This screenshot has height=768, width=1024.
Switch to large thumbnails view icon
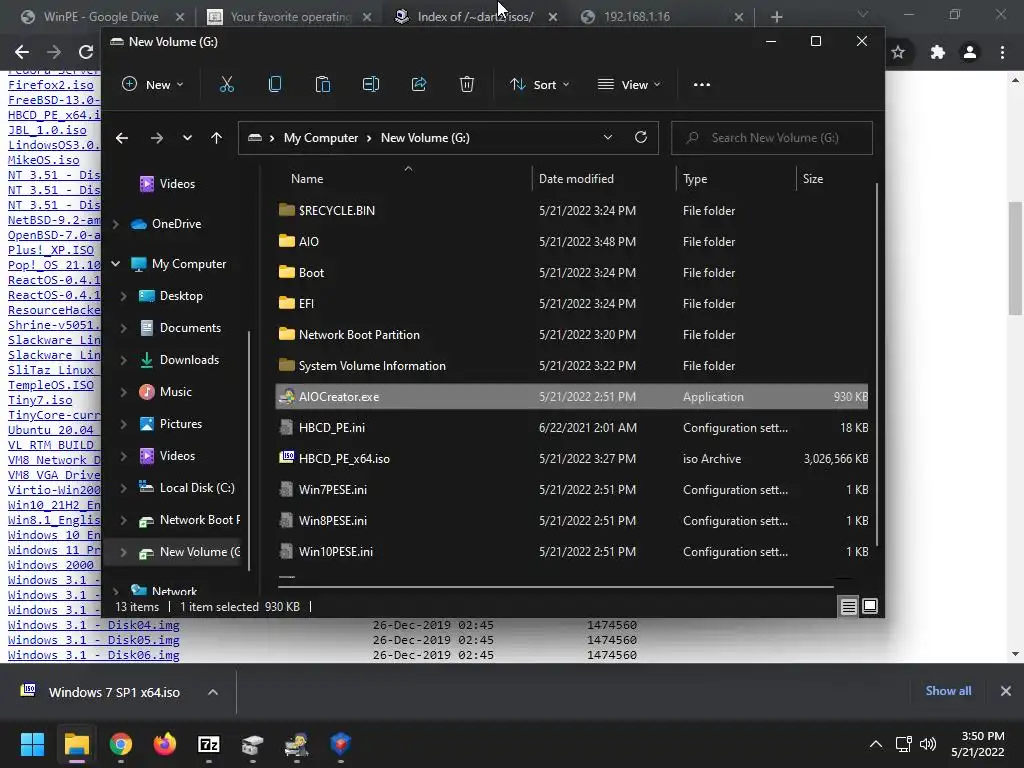tap(870, 607)
